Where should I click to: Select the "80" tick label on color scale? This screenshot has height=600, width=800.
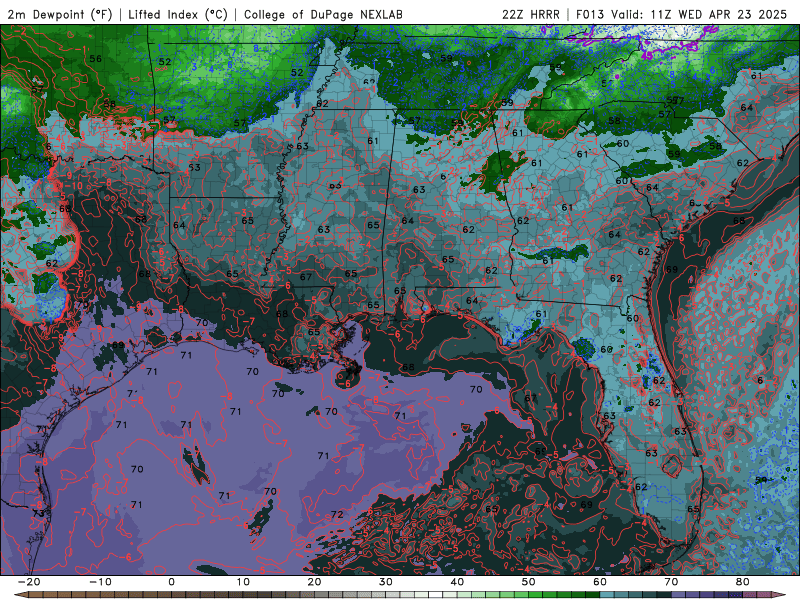pyautogui.click(x=743, y=582)
